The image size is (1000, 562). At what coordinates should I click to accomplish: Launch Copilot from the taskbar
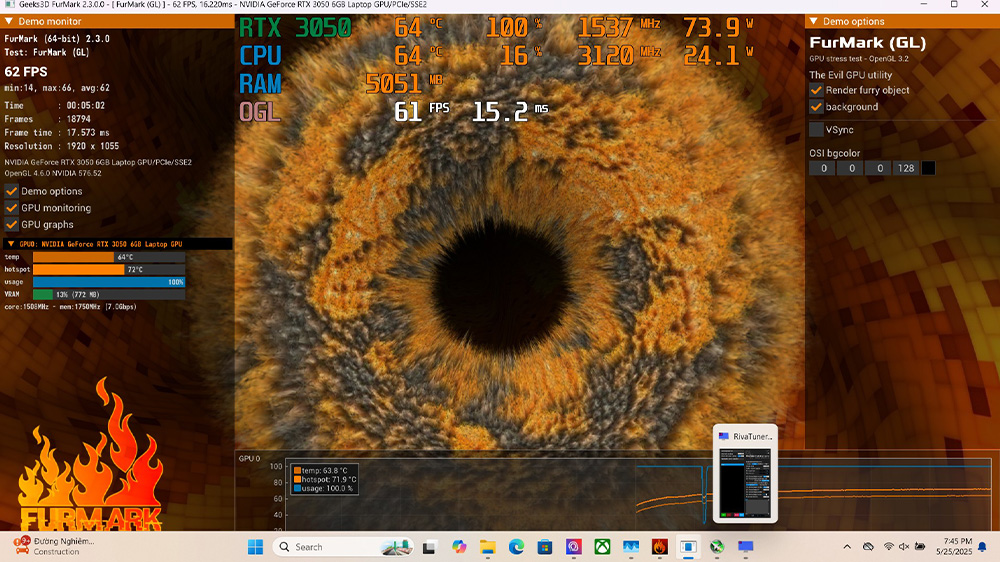(x=459, y=547)
